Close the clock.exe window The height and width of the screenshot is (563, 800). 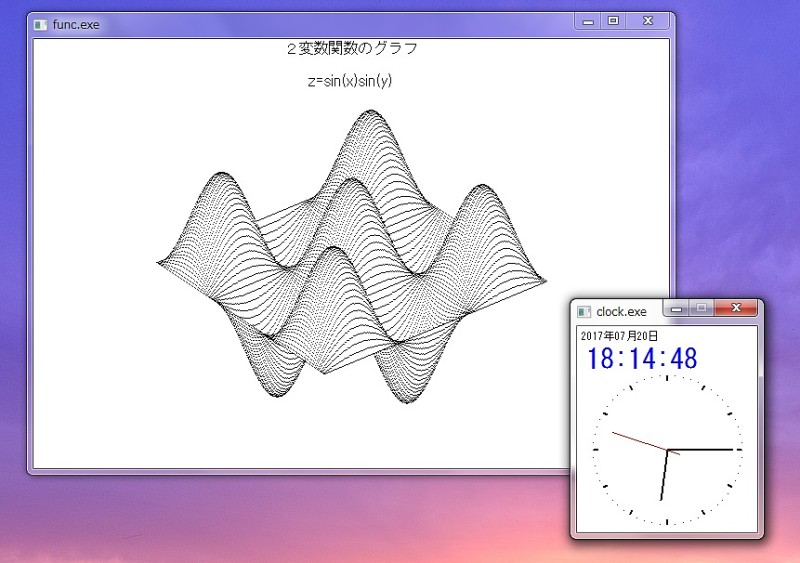736,308
